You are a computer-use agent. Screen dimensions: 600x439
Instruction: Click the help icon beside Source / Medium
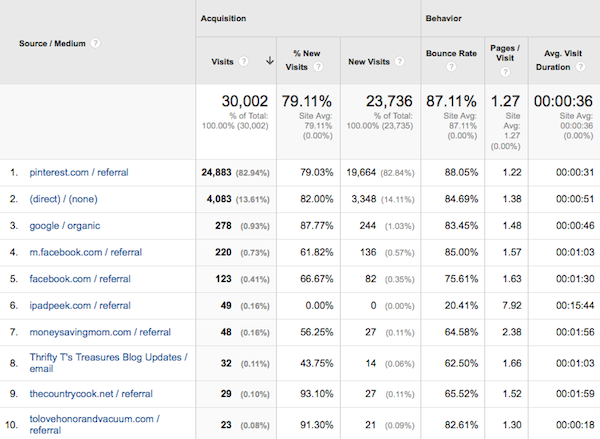96,44
